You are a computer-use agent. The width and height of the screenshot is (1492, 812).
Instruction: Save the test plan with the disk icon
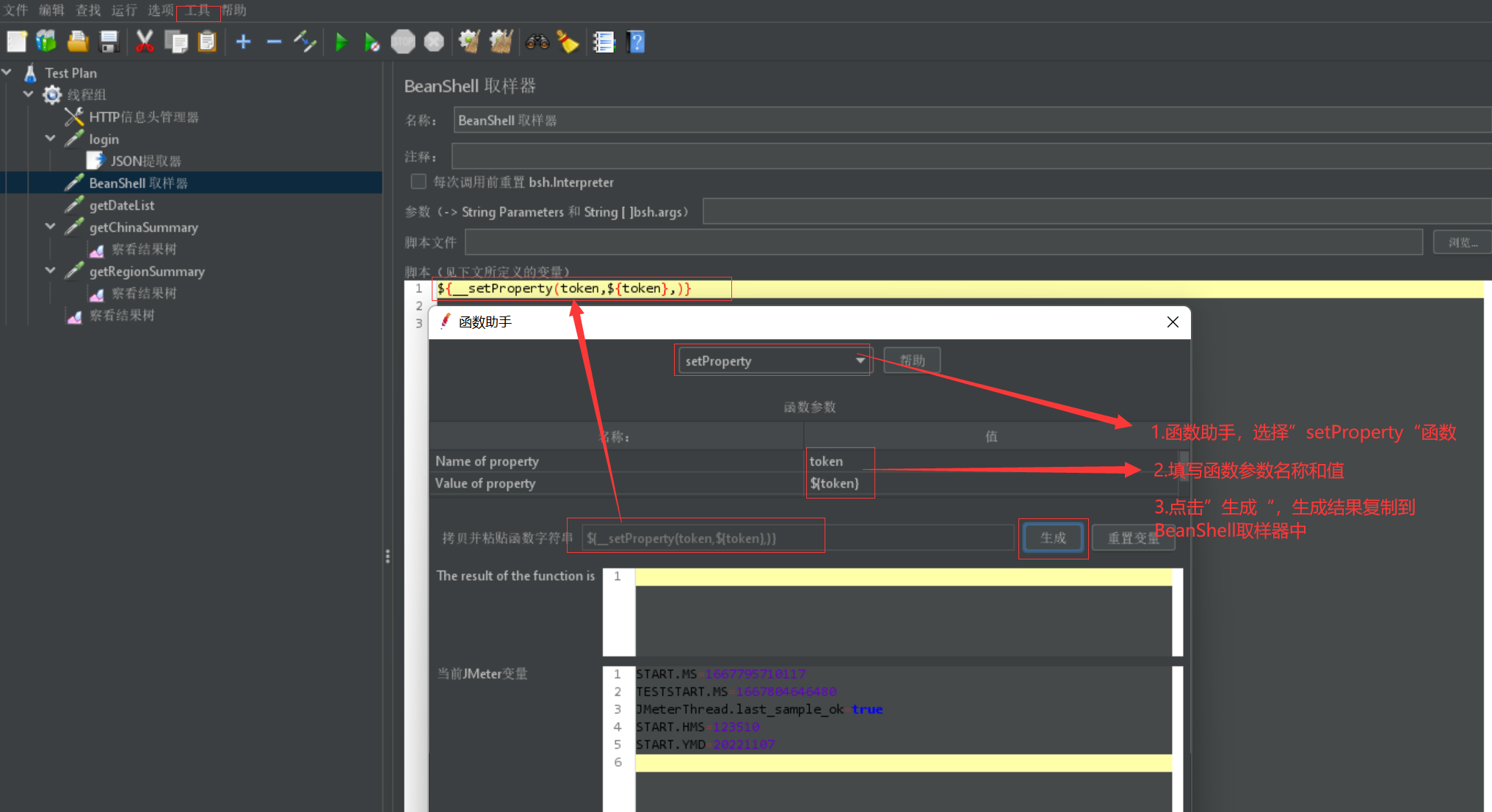109,42
